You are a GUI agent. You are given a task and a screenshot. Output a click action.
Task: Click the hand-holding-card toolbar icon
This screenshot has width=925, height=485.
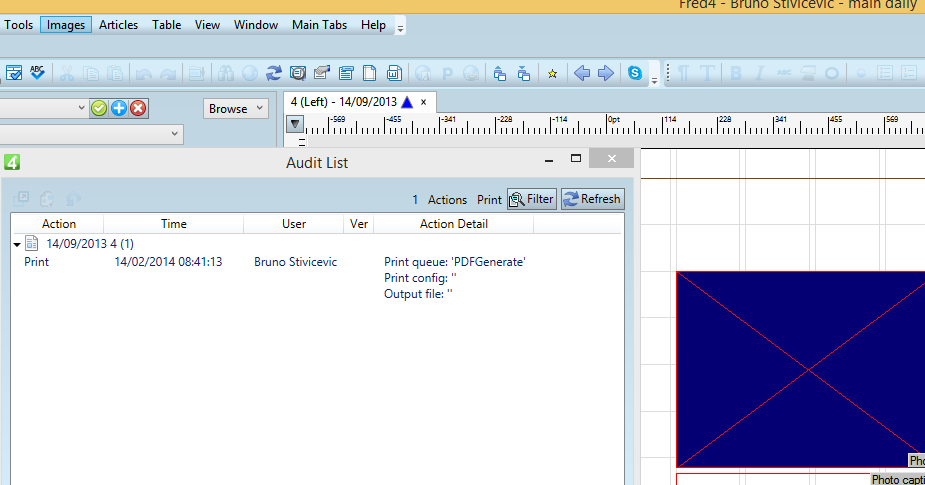322,73
